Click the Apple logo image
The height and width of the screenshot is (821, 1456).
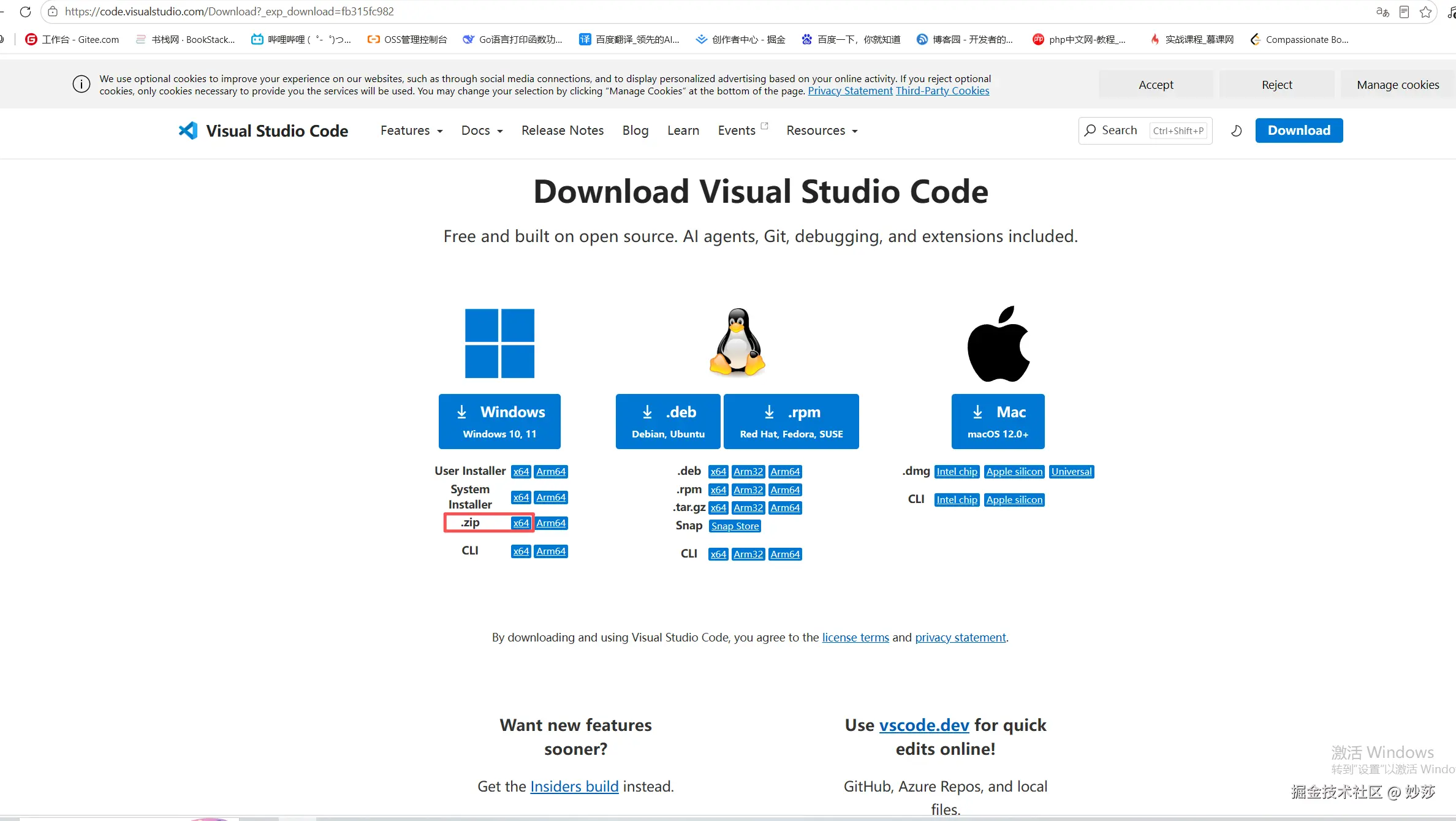(998, 344)
